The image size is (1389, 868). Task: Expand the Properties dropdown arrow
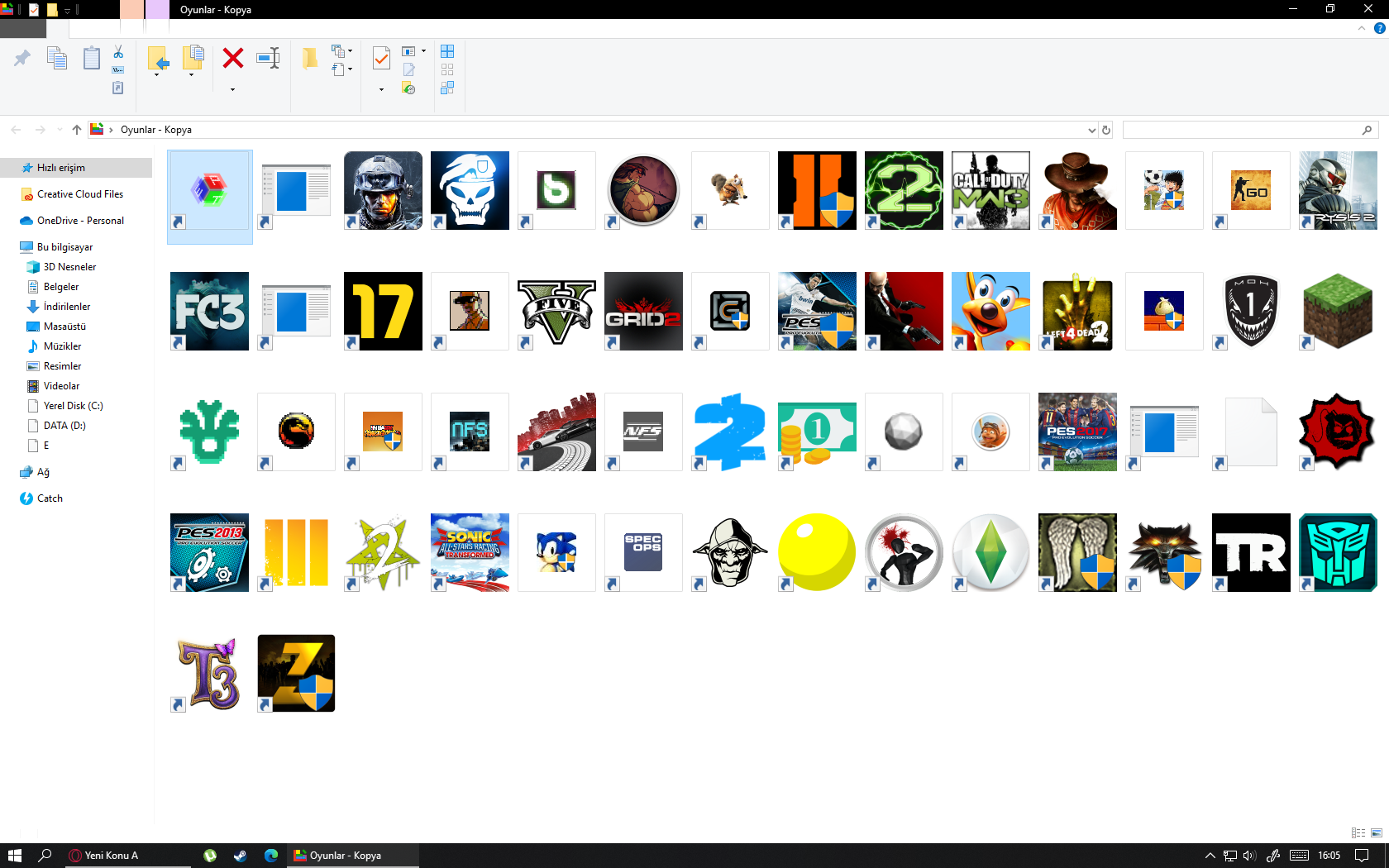pyautogui.click(x=381, y=89)
